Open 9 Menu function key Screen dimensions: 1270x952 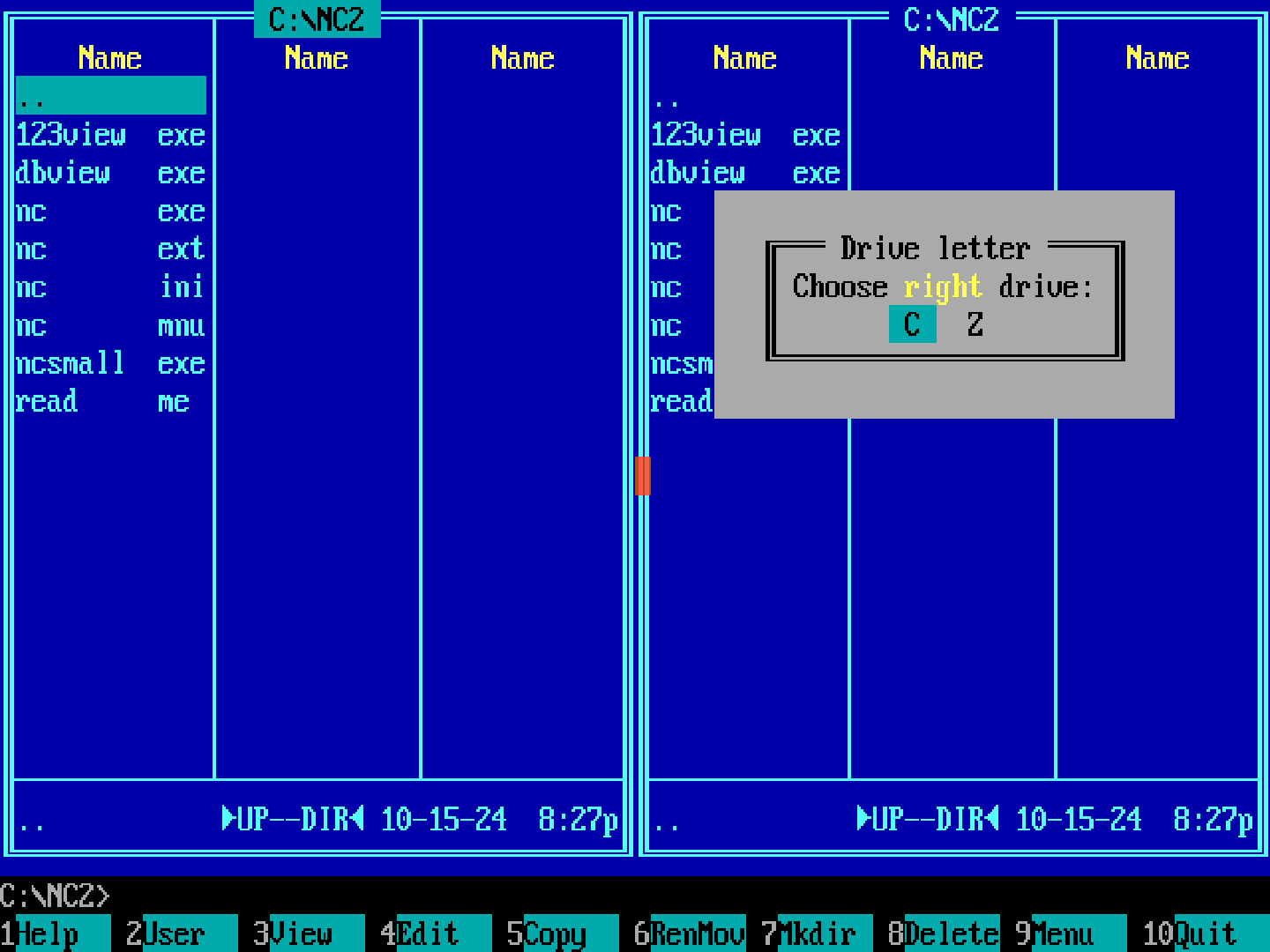1071,933
